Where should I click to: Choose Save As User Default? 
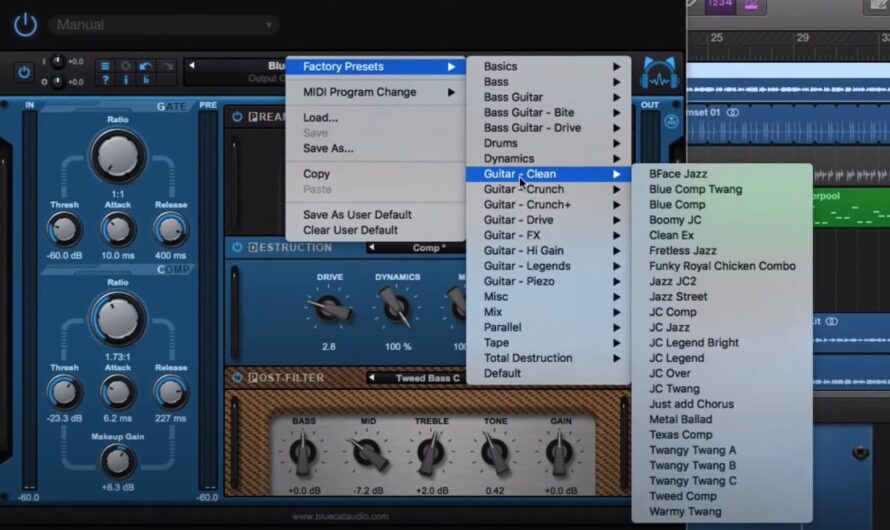(376, 214)
